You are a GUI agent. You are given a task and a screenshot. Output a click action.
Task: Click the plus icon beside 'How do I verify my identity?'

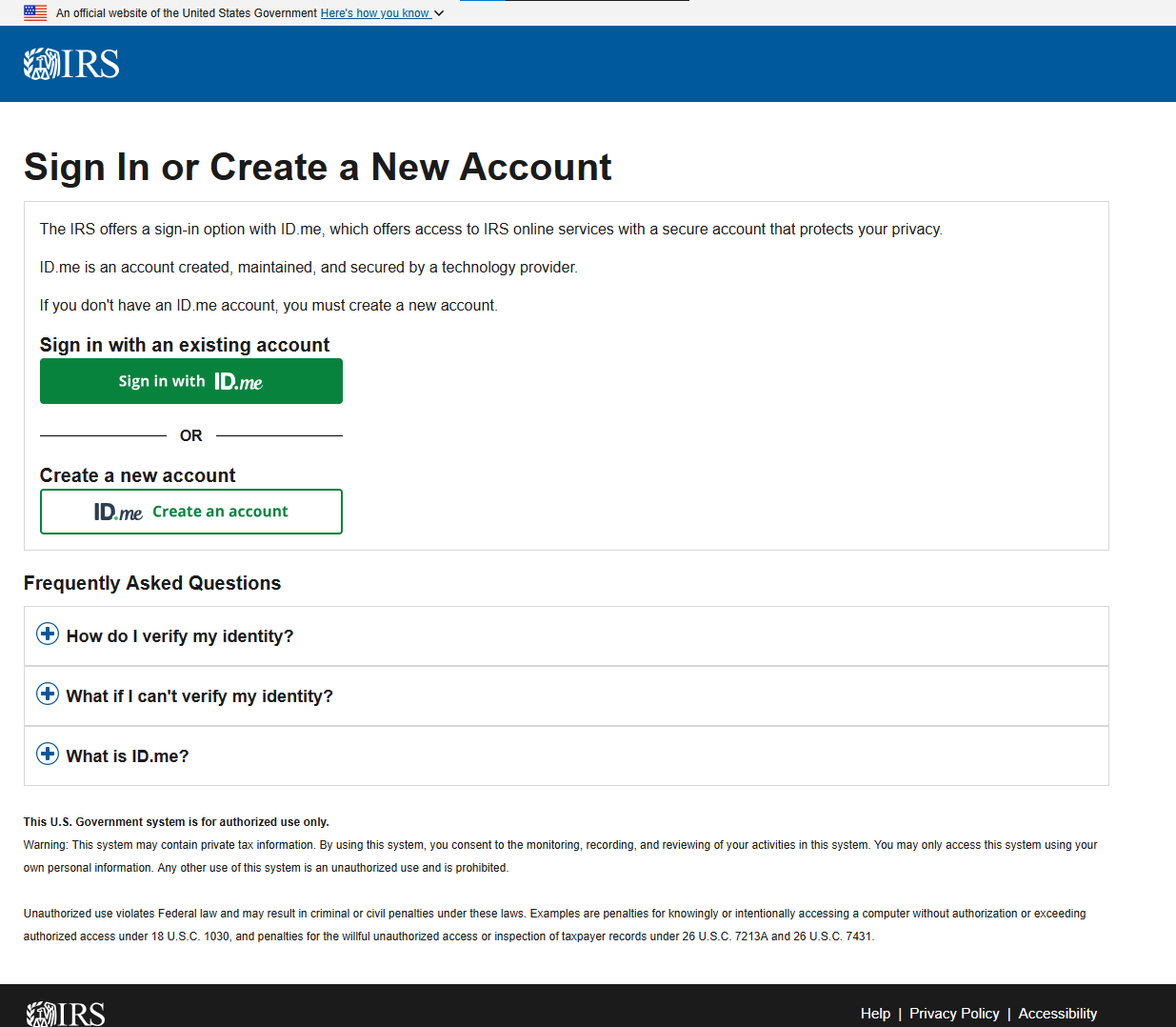coord(48,634)
